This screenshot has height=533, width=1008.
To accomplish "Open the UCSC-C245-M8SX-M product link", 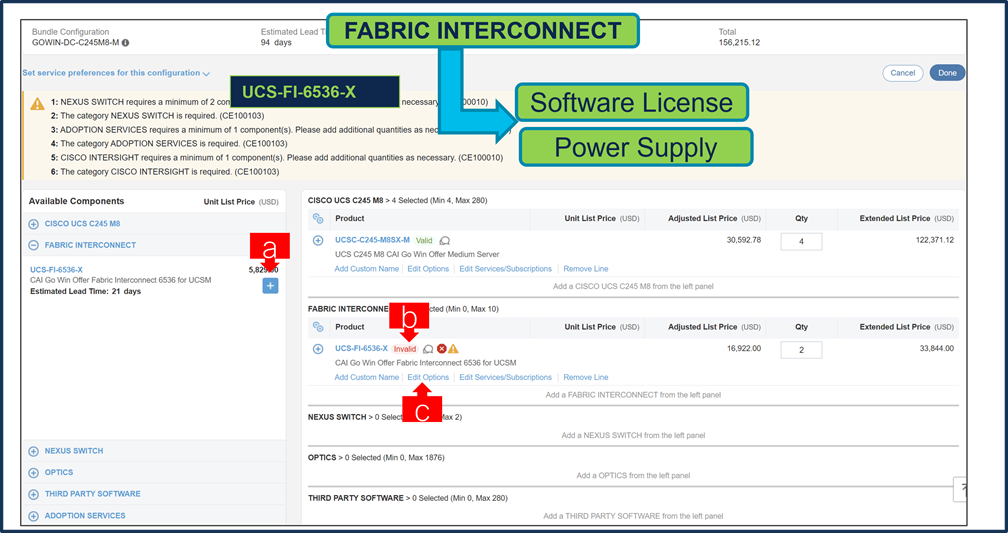I will click(372, 240).
